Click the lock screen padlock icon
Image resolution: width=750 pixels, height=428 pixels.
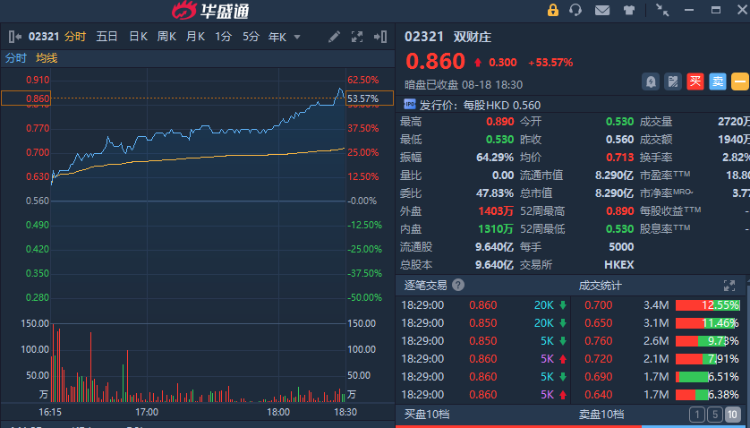553,10
